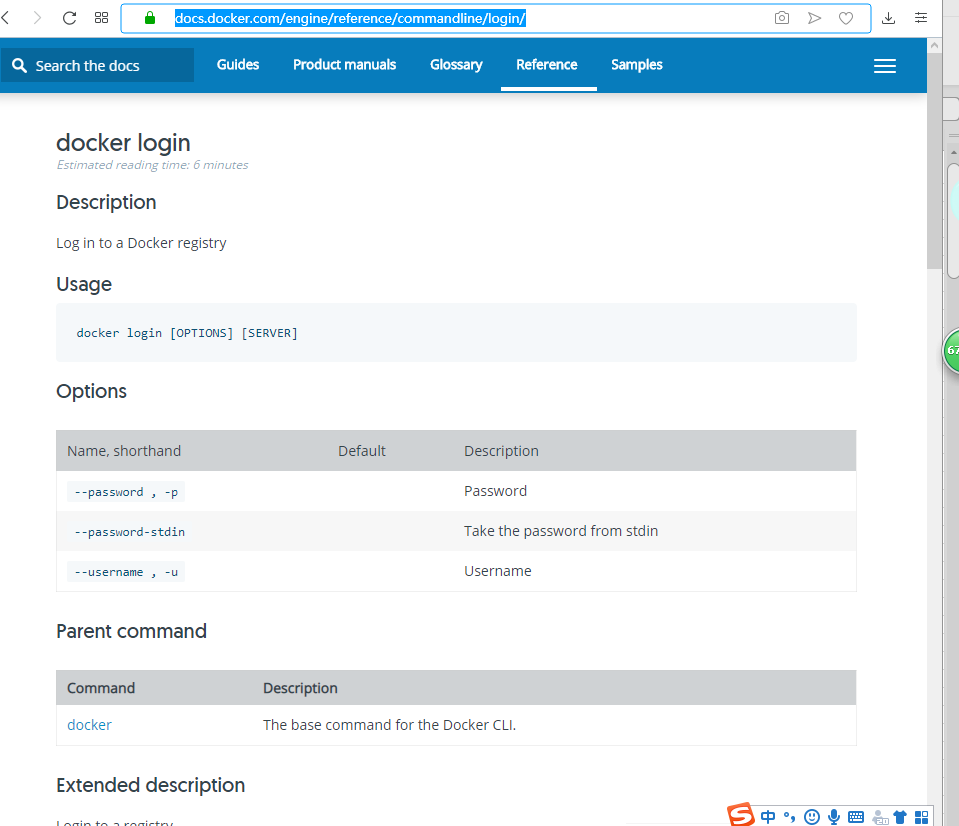Click the docker login usage code block

point(456,333)
